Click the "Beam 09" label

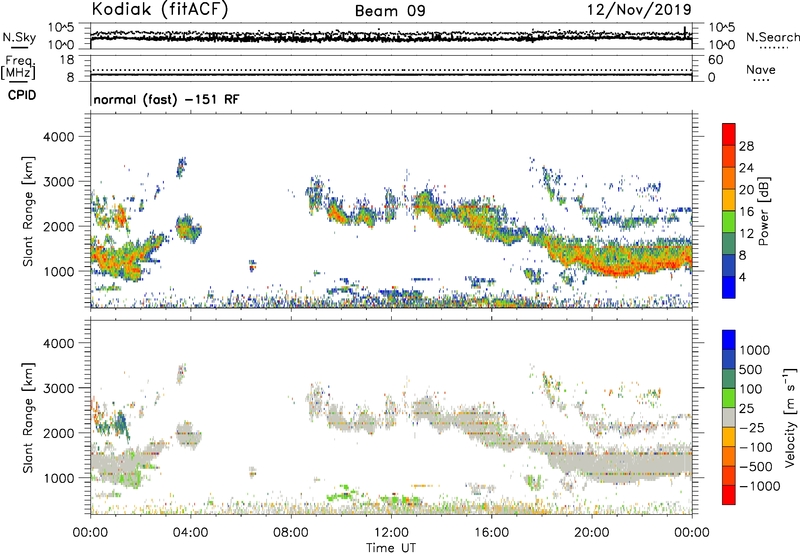(x=390, y=11)
